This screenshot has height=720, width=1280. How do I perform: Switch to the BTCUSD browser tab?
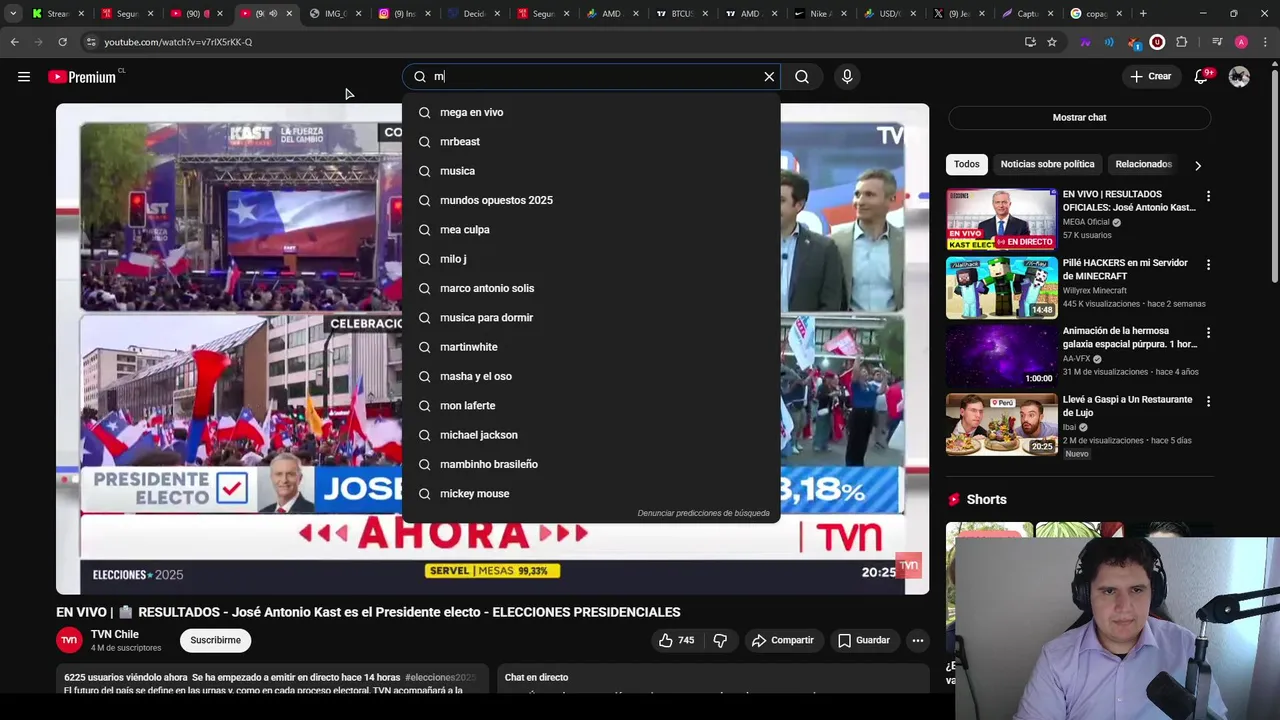tap(684, 14)
